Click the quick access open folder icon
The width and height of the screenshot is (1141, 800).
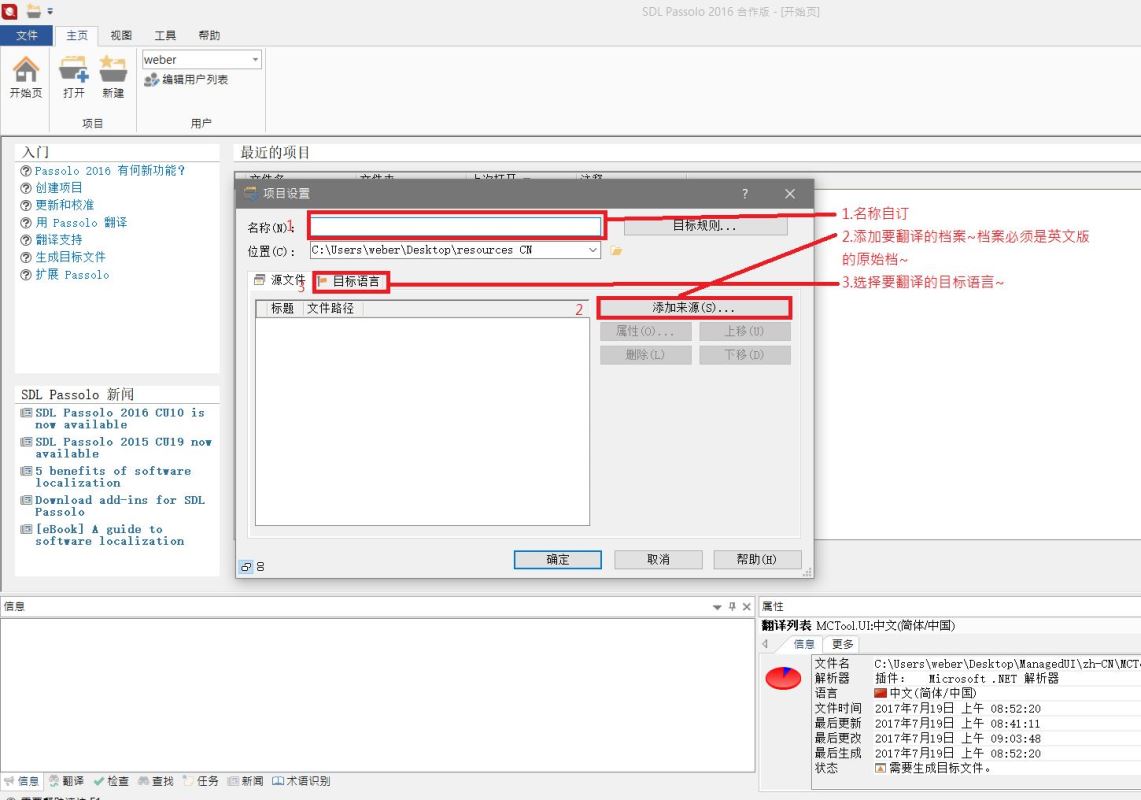click(33, 10)
